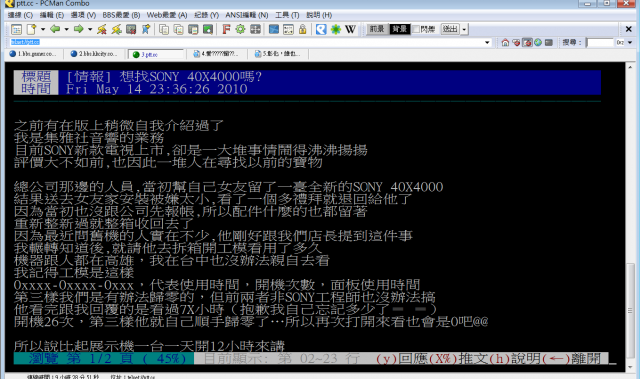Click the green flower star icon
Image resolution: width=640 pixels, height=379 pixels.
point(336,29)
